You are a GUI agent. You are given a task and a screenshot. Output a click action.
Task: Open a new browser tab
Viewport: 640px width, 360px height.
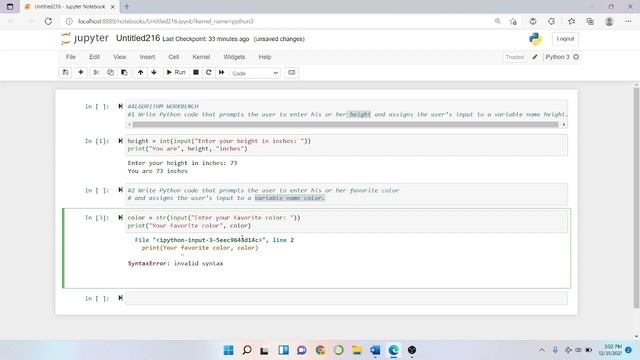click(127, 7)
